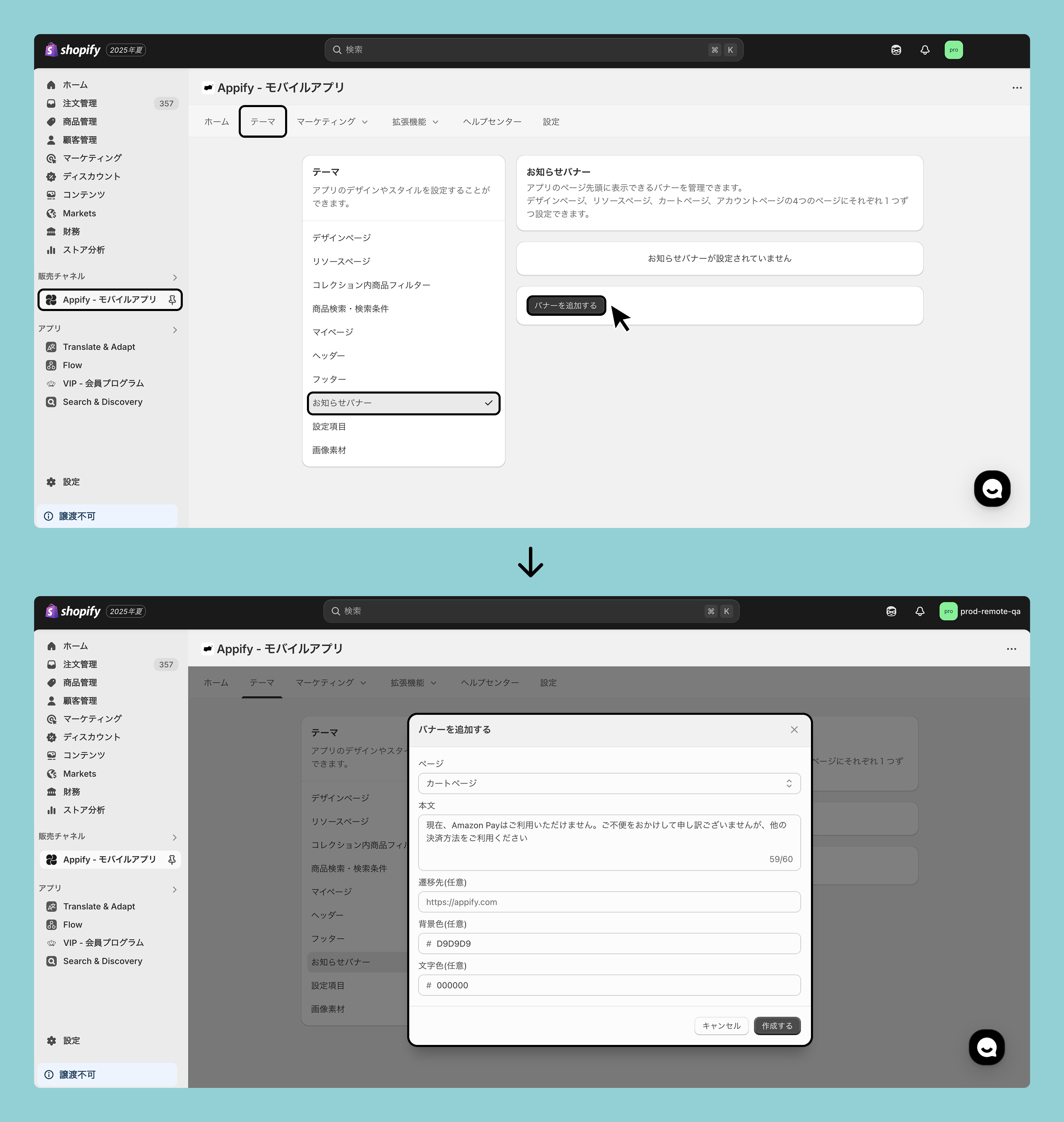The width and height of the screenshot is (1064, 1122).
Task: Expand 拡張機能 dropdown tab in top screenshot
Action: pyautogui.click(x=415, y=122)
